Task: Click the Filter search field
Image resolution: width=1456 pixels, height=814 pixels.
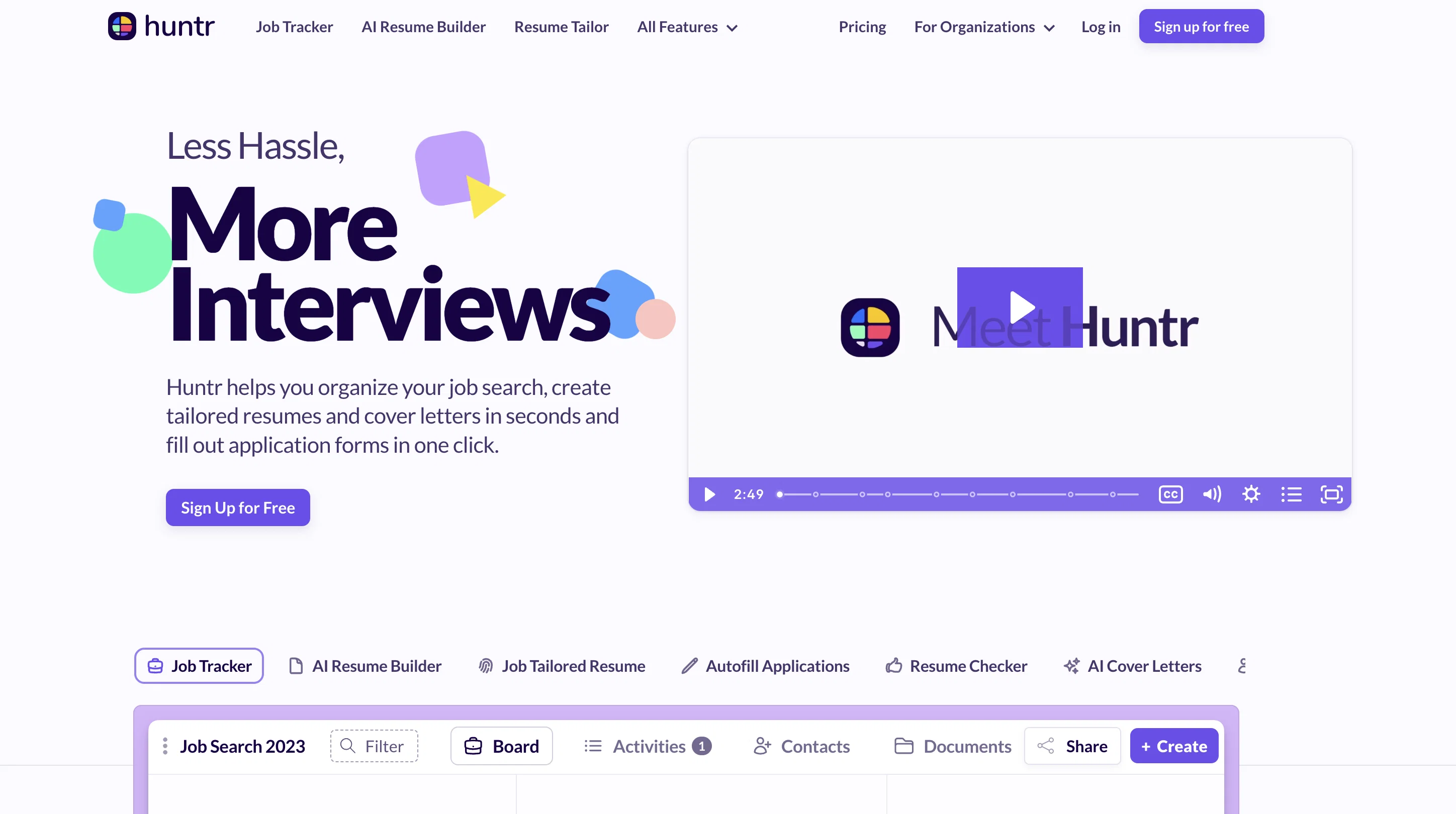Action: [x=374, y=746]
